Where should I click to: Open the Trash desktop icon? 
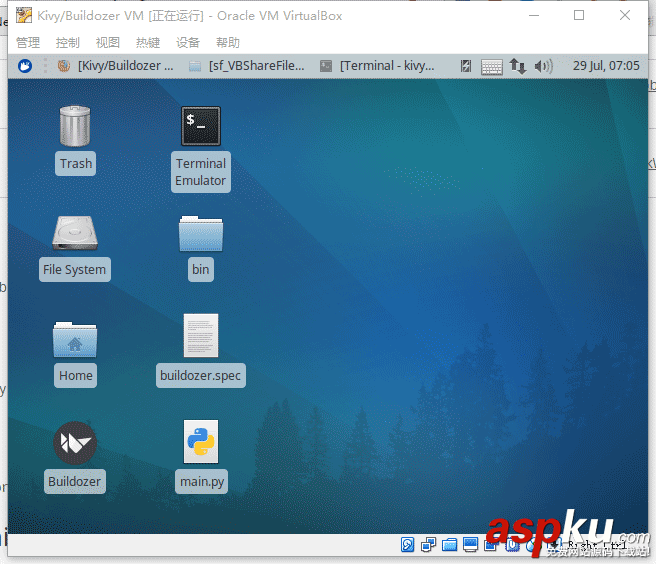(75, 126)
